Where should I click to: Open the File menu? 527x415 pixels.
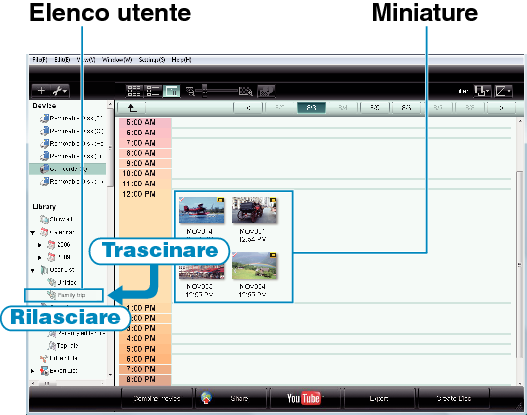(40, 60)
